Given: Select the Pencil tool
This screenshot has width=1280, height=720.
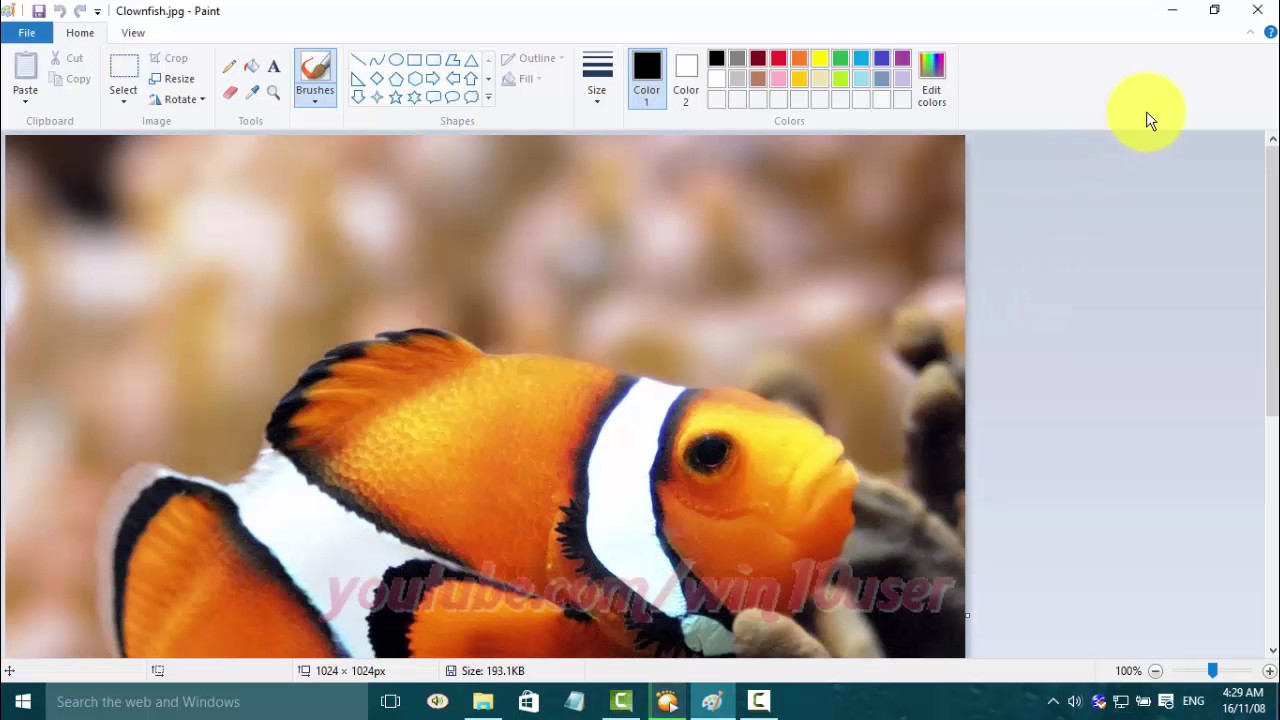Looking at the screenshot, I should click(229, 67).
